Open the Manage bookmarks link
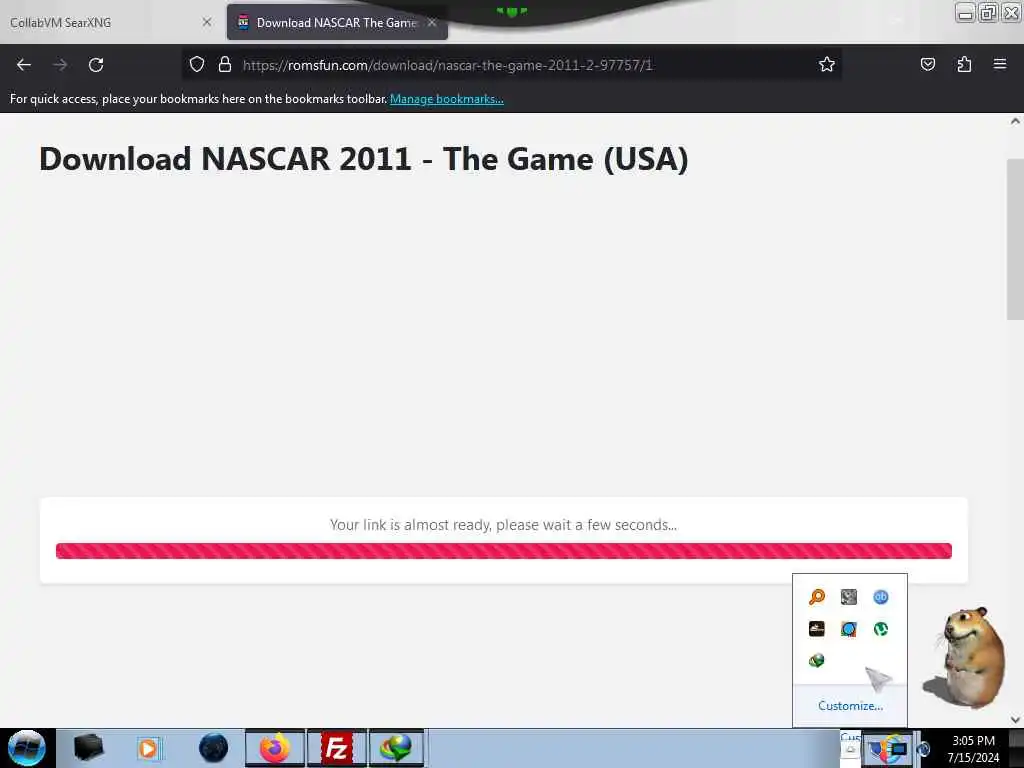 (447, 99)
